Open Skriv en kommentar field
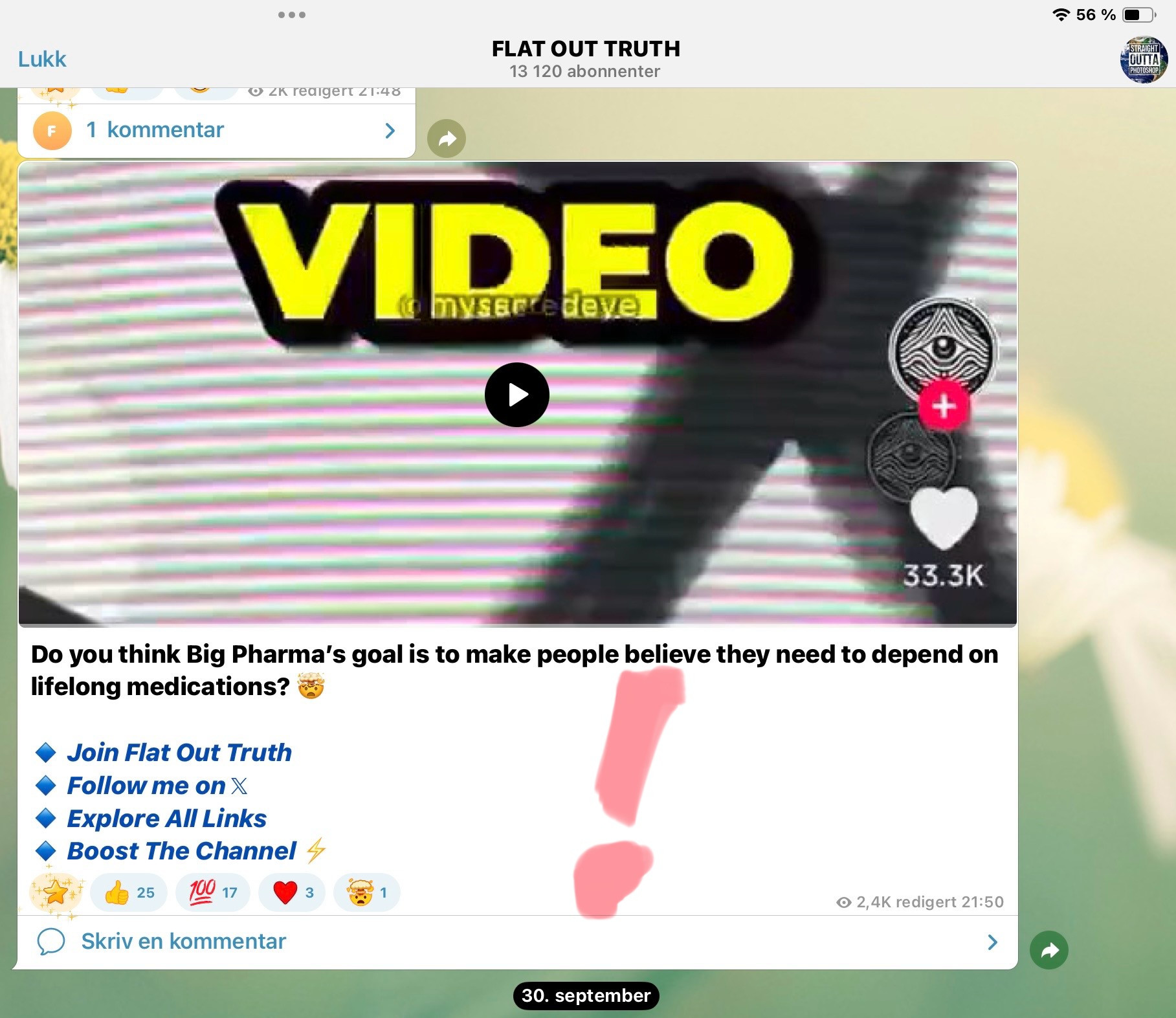The width and height of the screenshot is (1176, 1018). 183,942
